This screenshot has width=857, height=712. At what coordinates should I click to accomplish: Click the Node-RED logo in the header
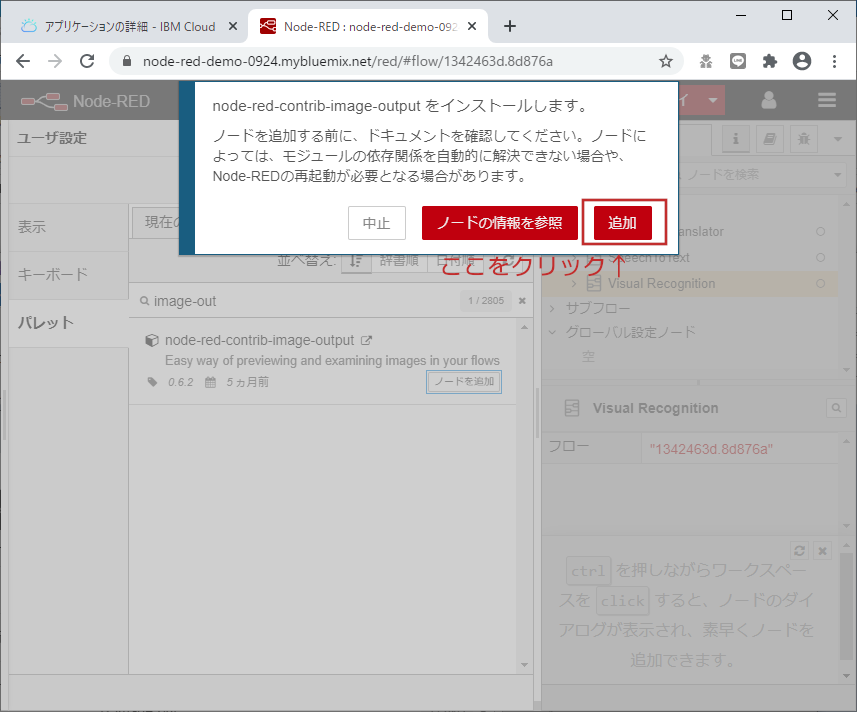pos(46,100)
